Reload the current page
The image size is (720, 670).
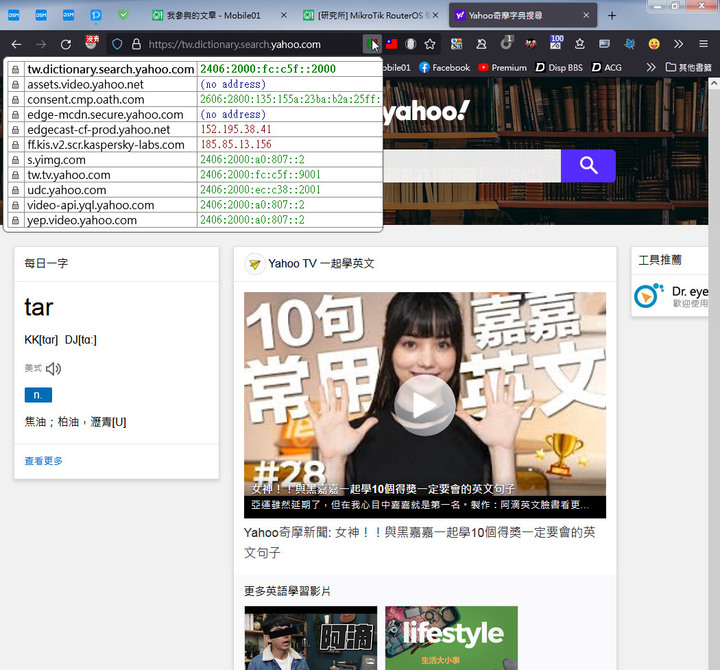point(66,44)
